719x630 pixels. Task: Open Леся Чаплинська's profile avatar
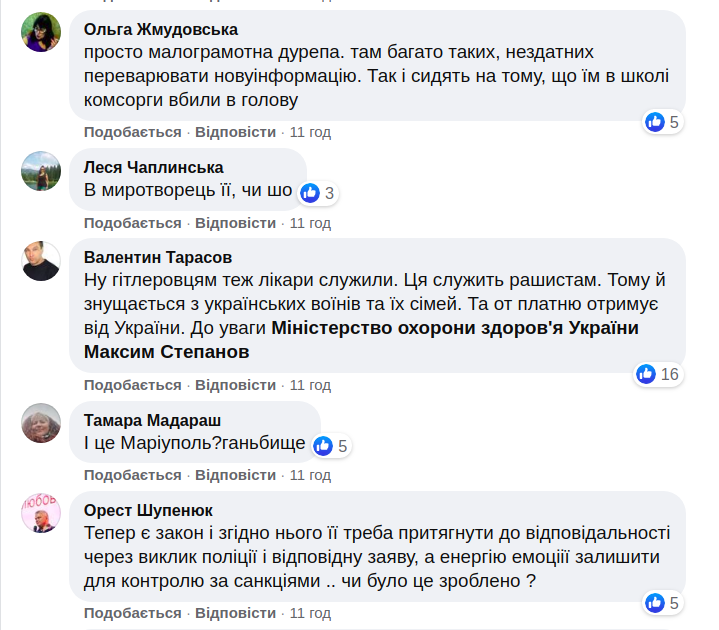coord(41,171)
